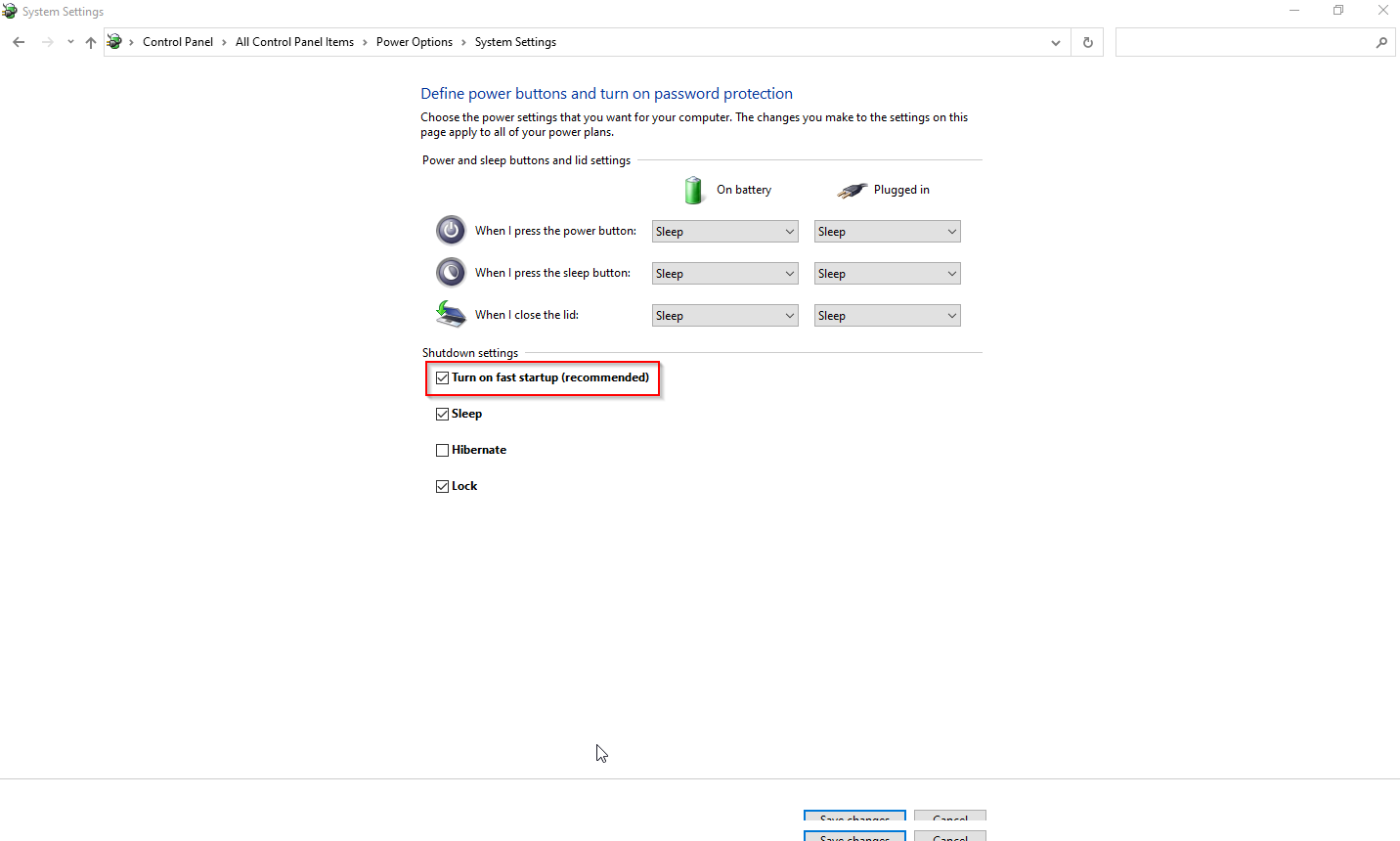The height and width of the screenshot is (841, 1400).
Task: Go up one level with the Up arrow
Action: tap(91, 42)
